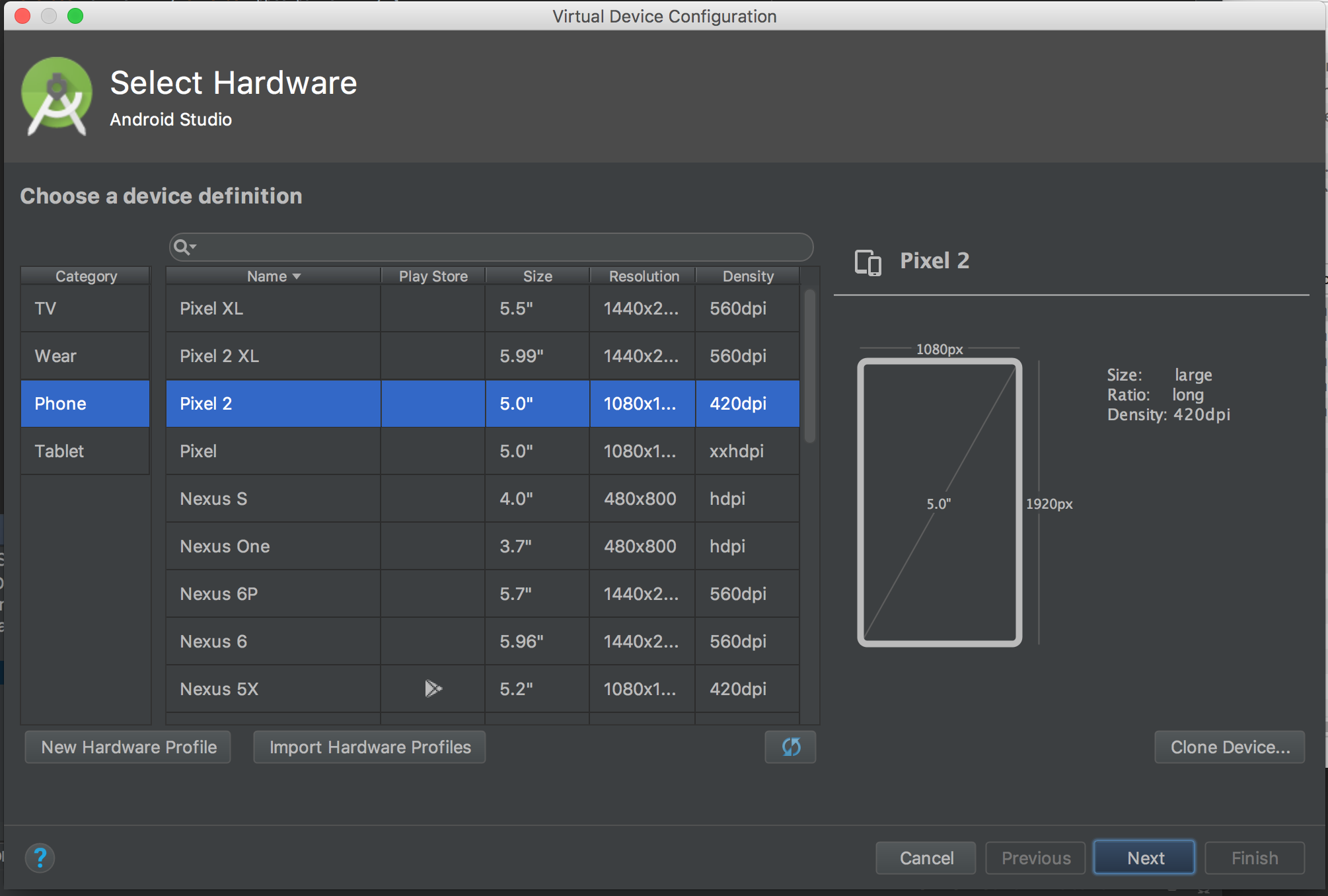Viewport: 1328px width, 896px height.
Task: Click the Next button
Action: pos(1144,857)
